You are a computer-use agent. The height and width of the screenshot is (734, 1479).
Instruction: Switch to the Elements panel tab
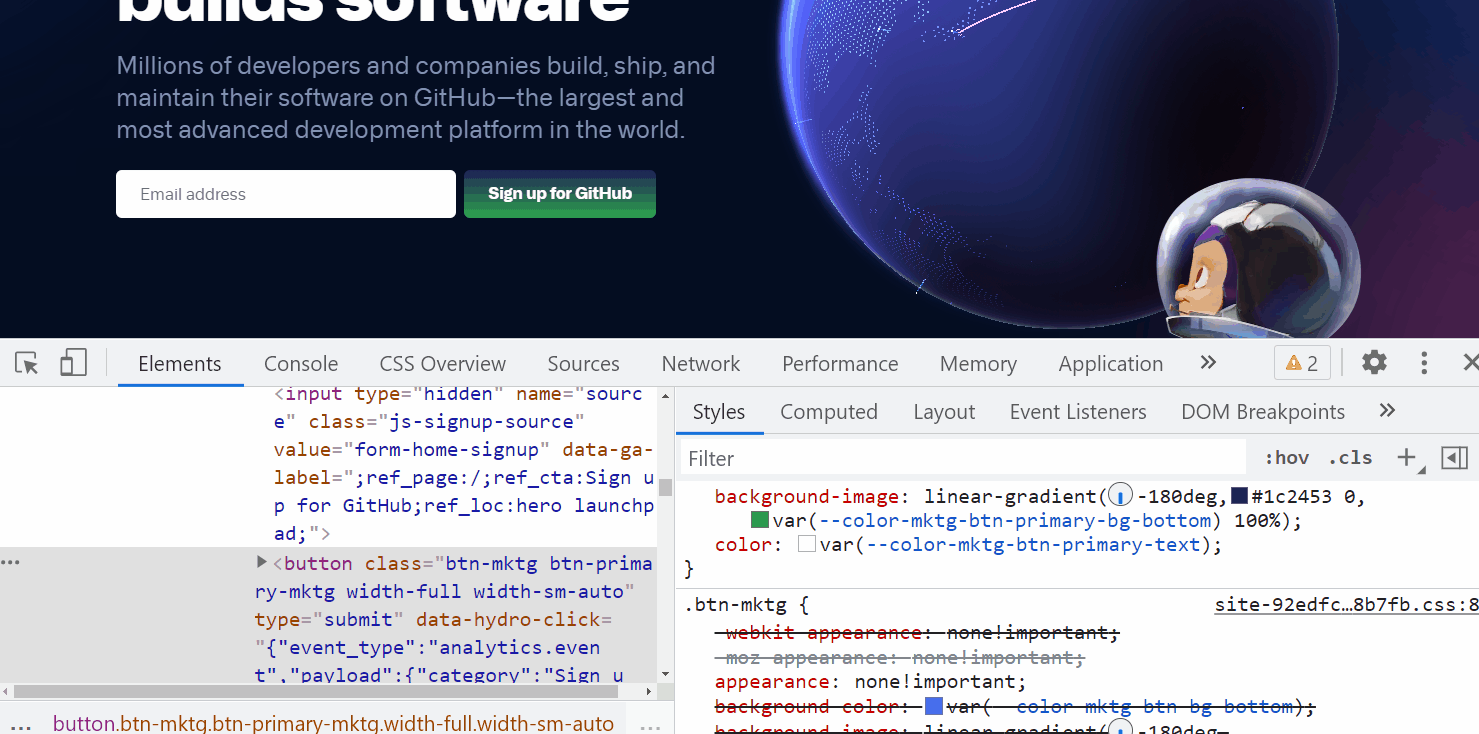tap(180, 364)
